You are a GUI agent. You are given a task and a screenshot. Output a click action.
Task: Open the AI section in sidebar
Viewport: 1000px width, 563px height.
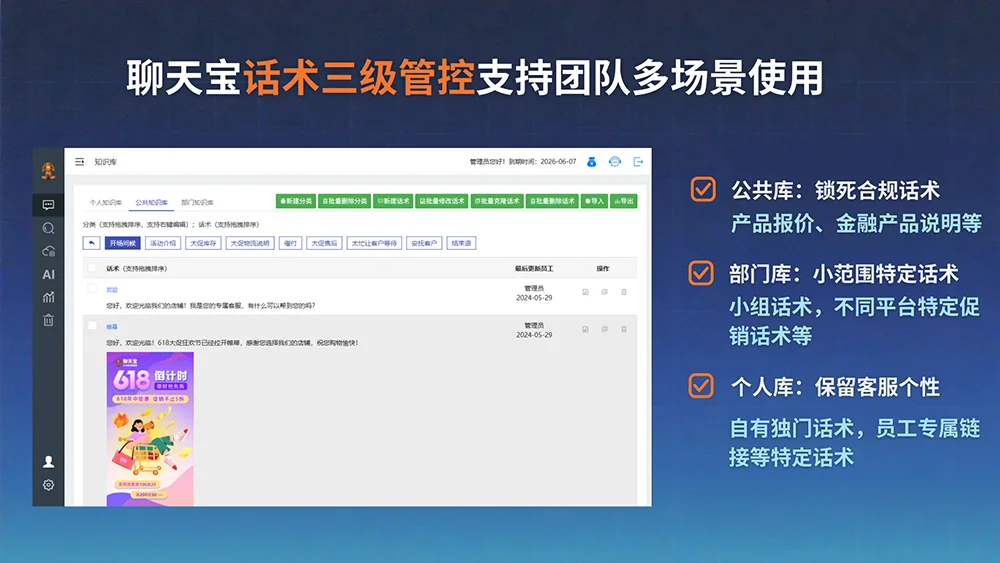(48, 274)
